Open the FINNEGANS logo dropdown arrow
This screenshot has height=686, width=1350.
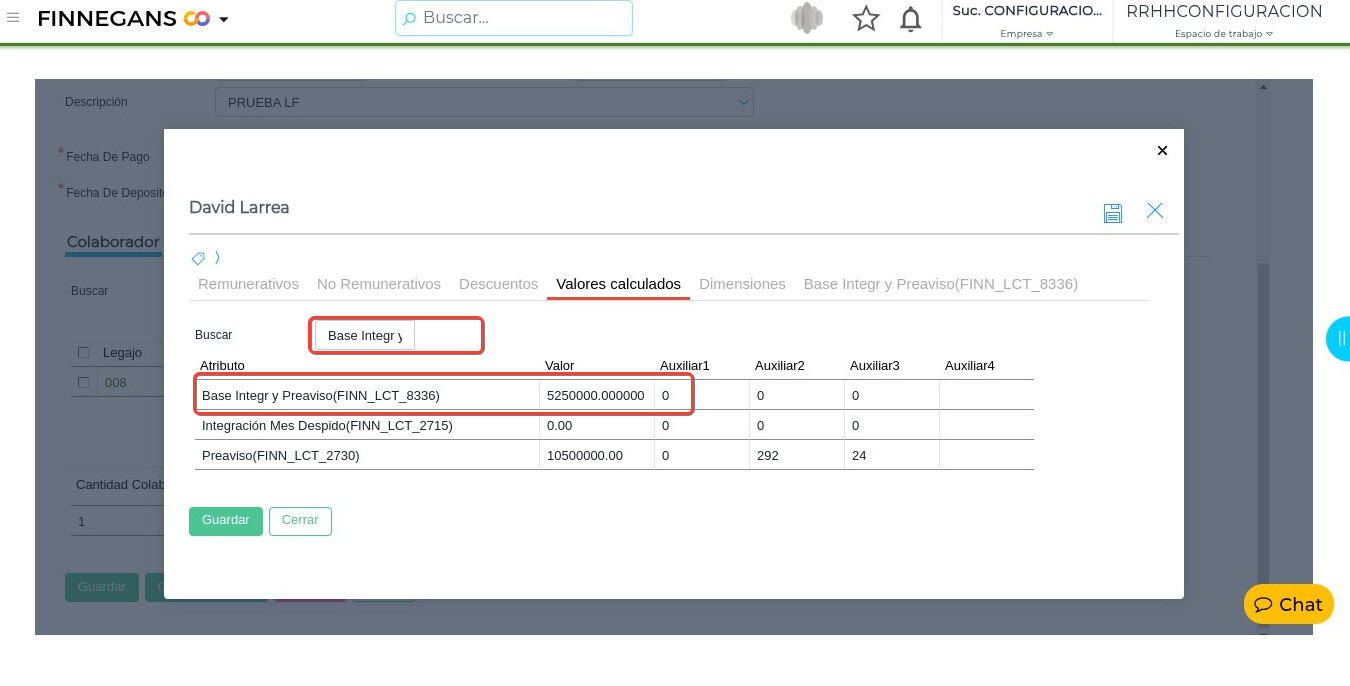click(x=224, y=20)
